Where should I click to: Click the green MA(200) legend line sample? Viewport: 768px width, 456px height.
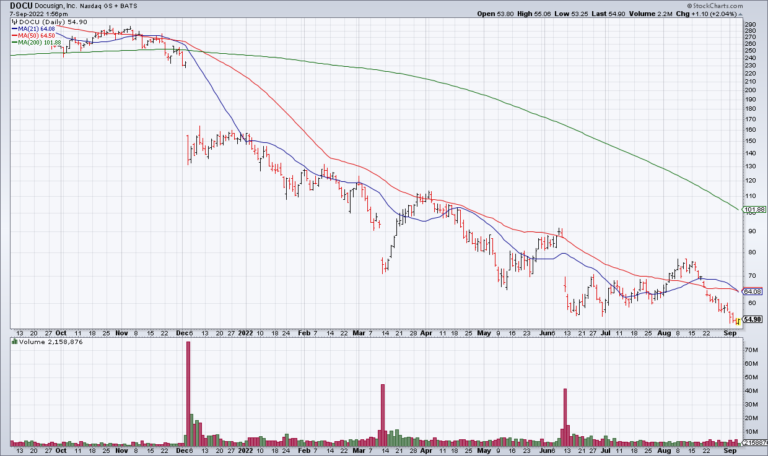coord(14,43)
